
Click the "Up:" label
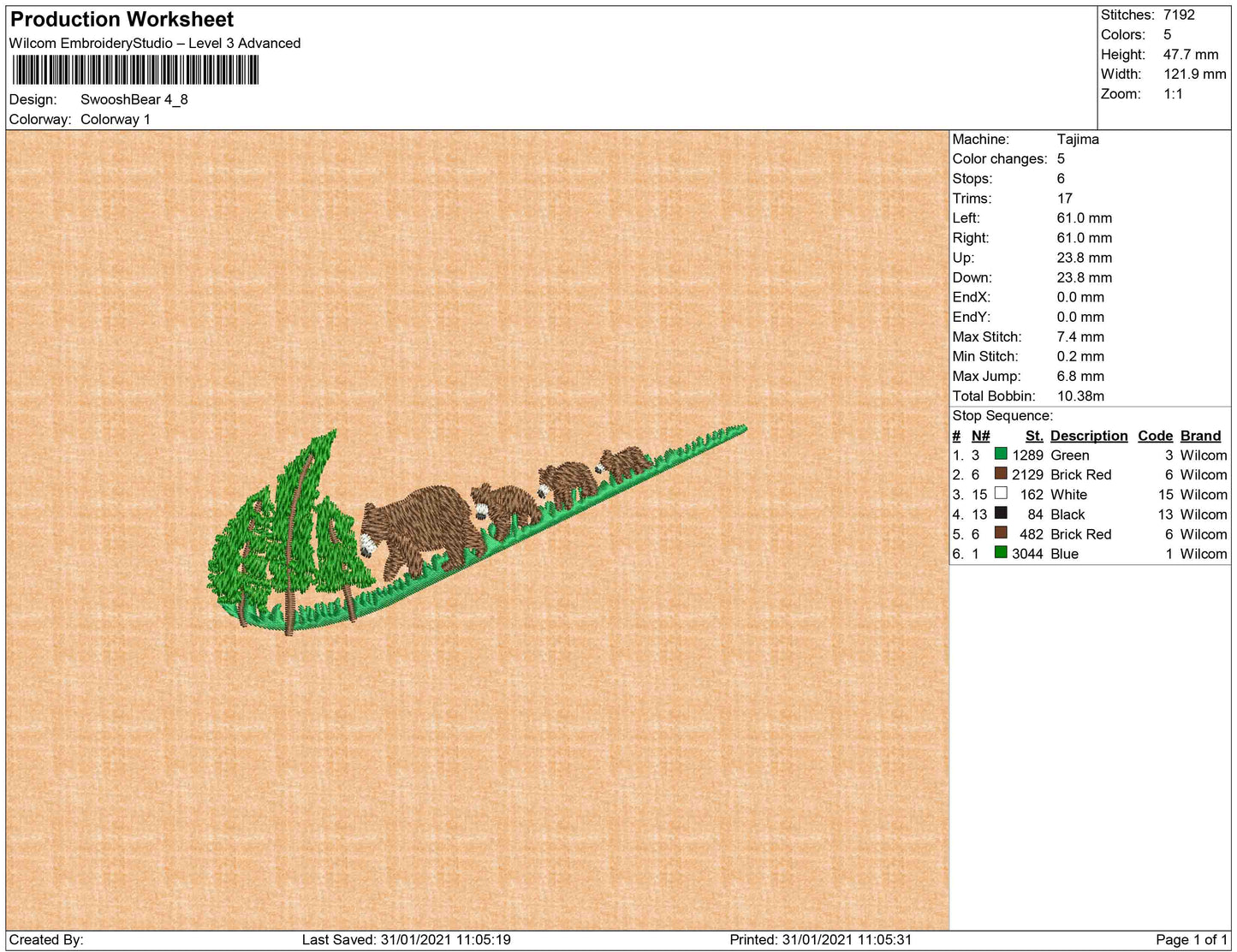(963, 257)
